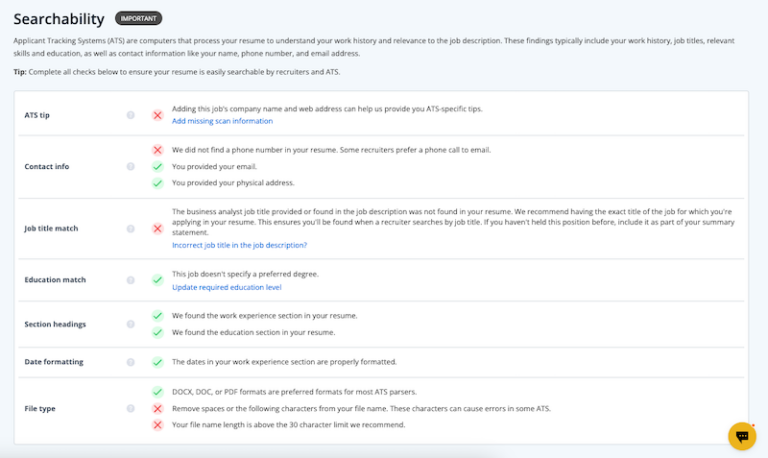
Task: Click the Searchability heading
Action: point(58,18)
